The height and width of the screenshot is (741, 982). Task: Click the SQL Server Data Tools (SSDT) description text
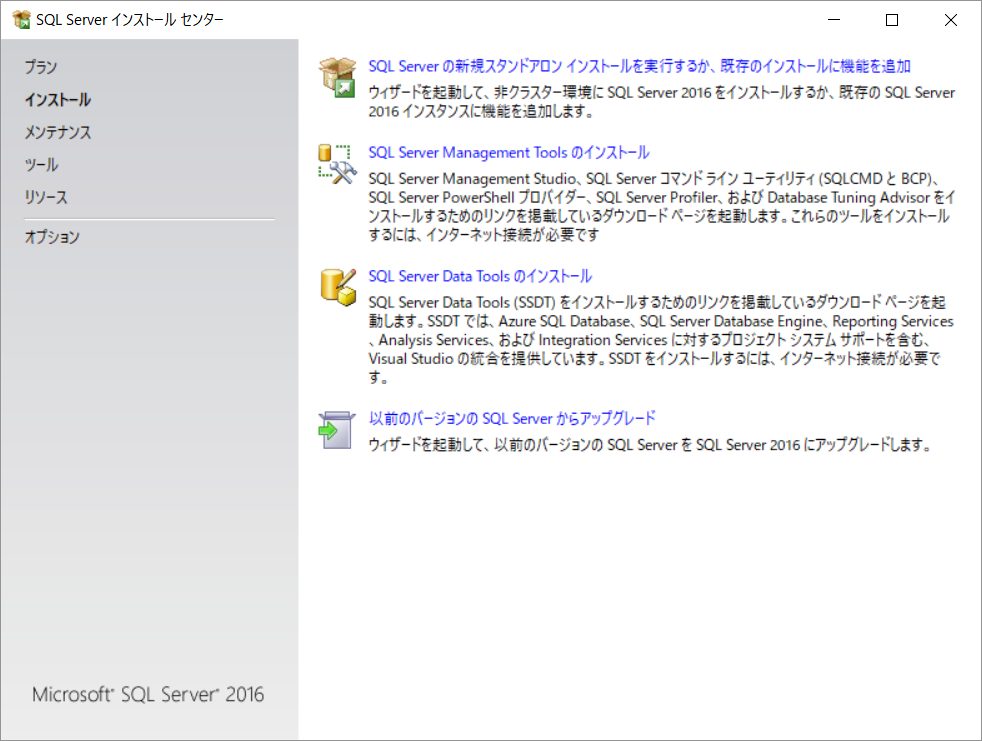(661, 339)
